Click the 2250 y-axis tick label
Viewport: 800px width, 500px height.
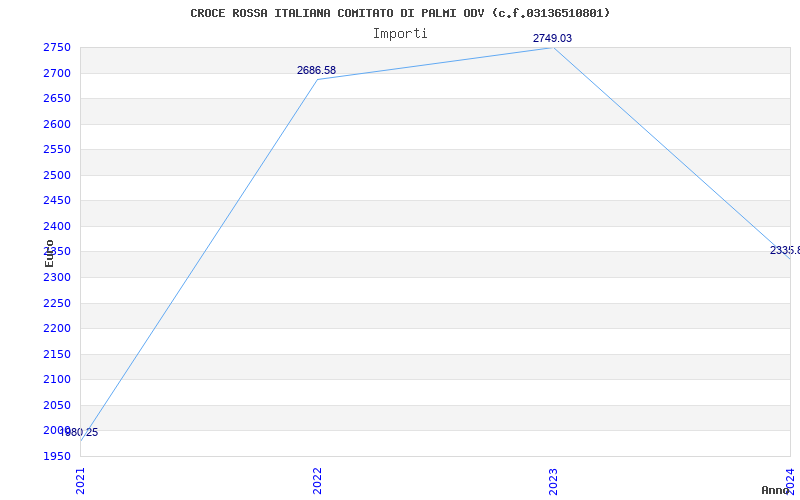tap(57, 304)
